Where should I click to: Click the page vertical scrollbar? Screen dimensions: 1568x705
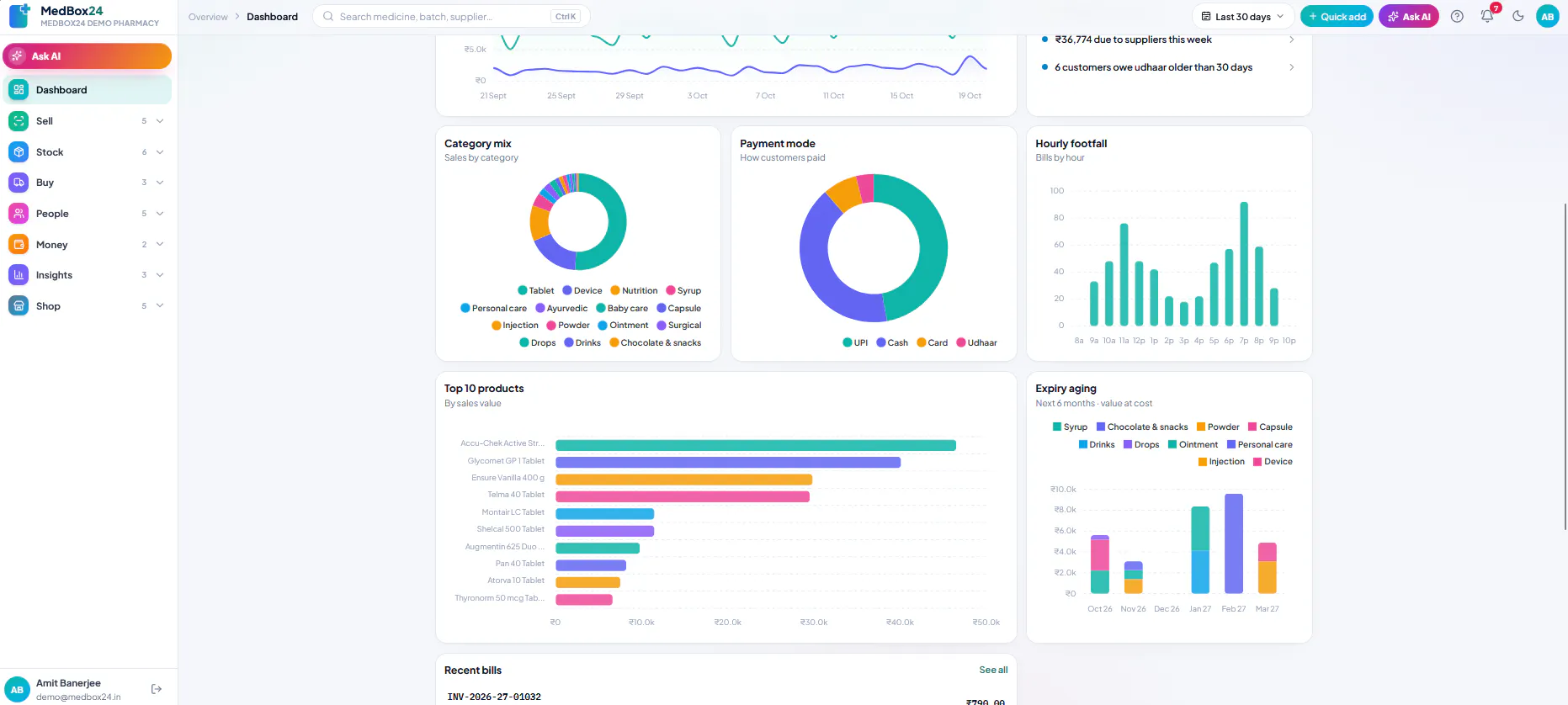(1565, 366)
